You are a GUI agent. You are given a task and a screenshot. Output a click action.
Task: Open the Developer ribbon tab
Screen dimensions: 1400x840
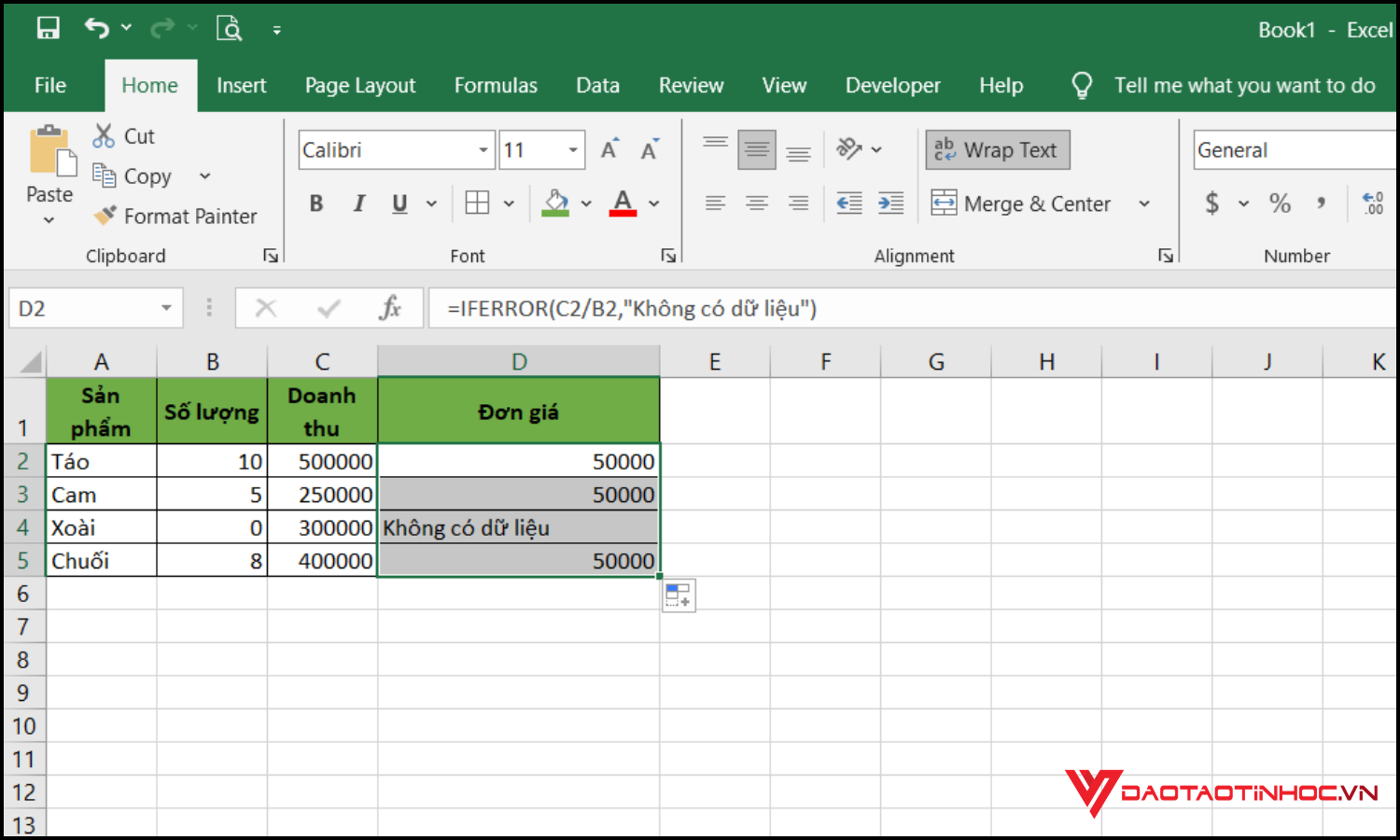click(892, 85)
